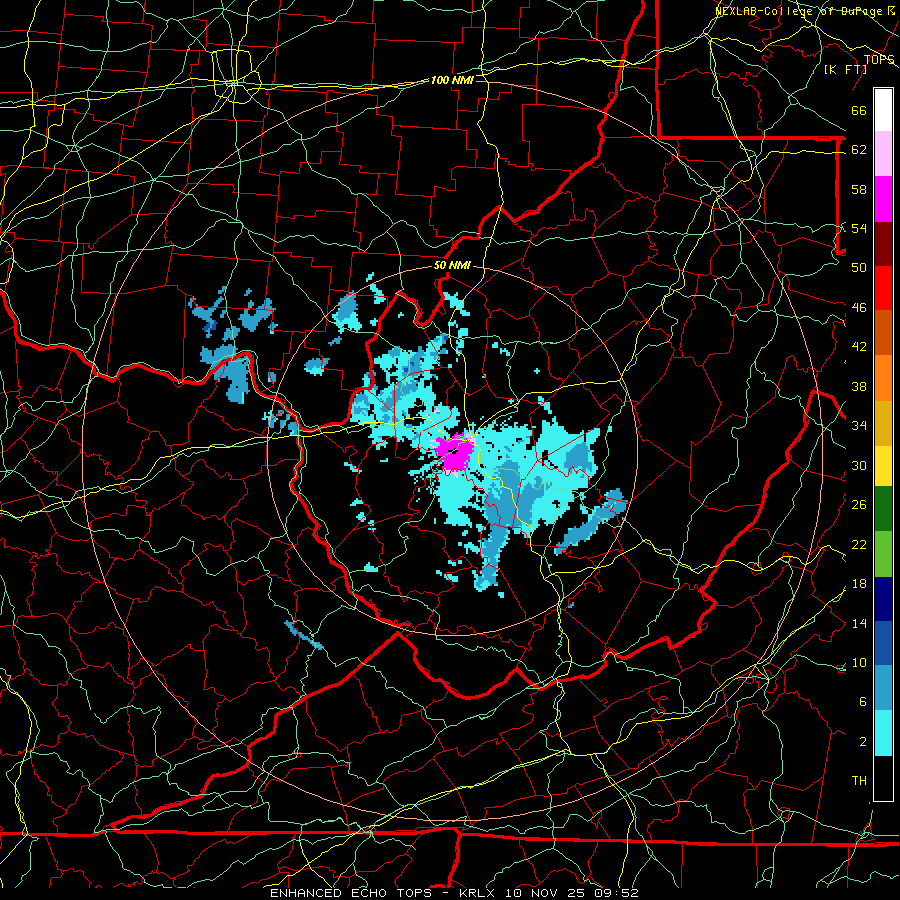The height and width of the screenshot is (900, 900).
Task: Click the '54' legend value
Action: tap(859, 228)
